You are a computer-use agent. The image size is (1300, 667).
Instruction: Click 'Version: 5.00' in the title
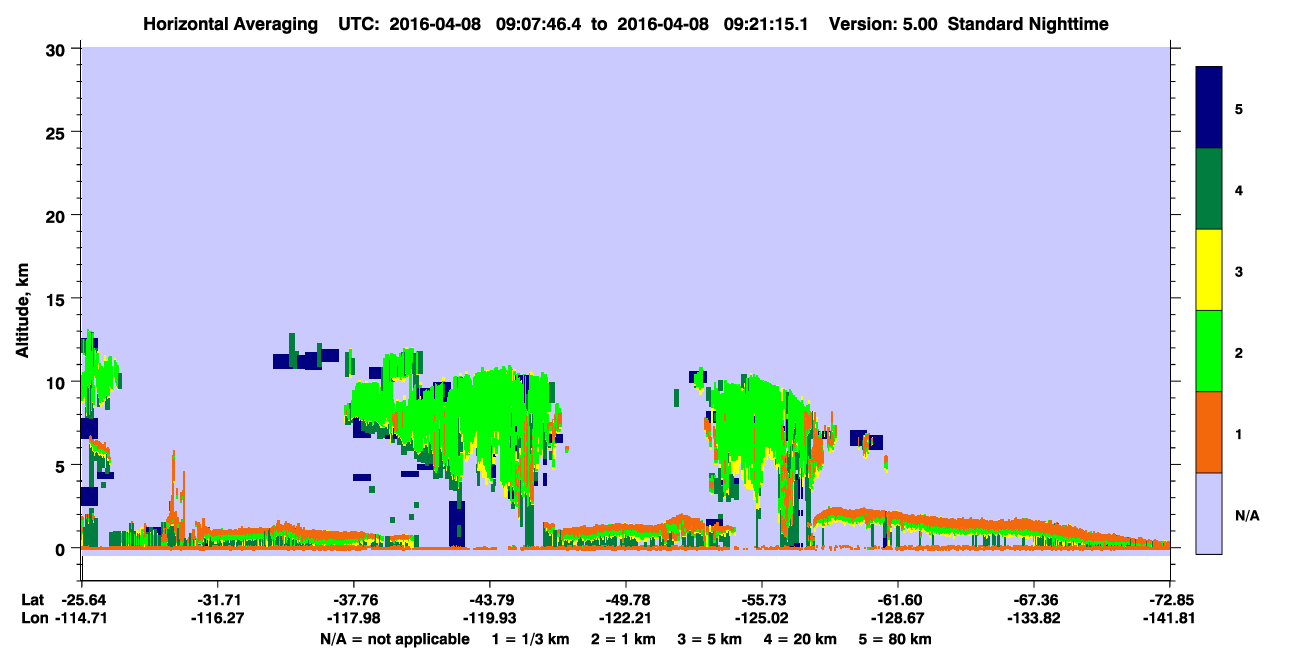click(883, 23)
